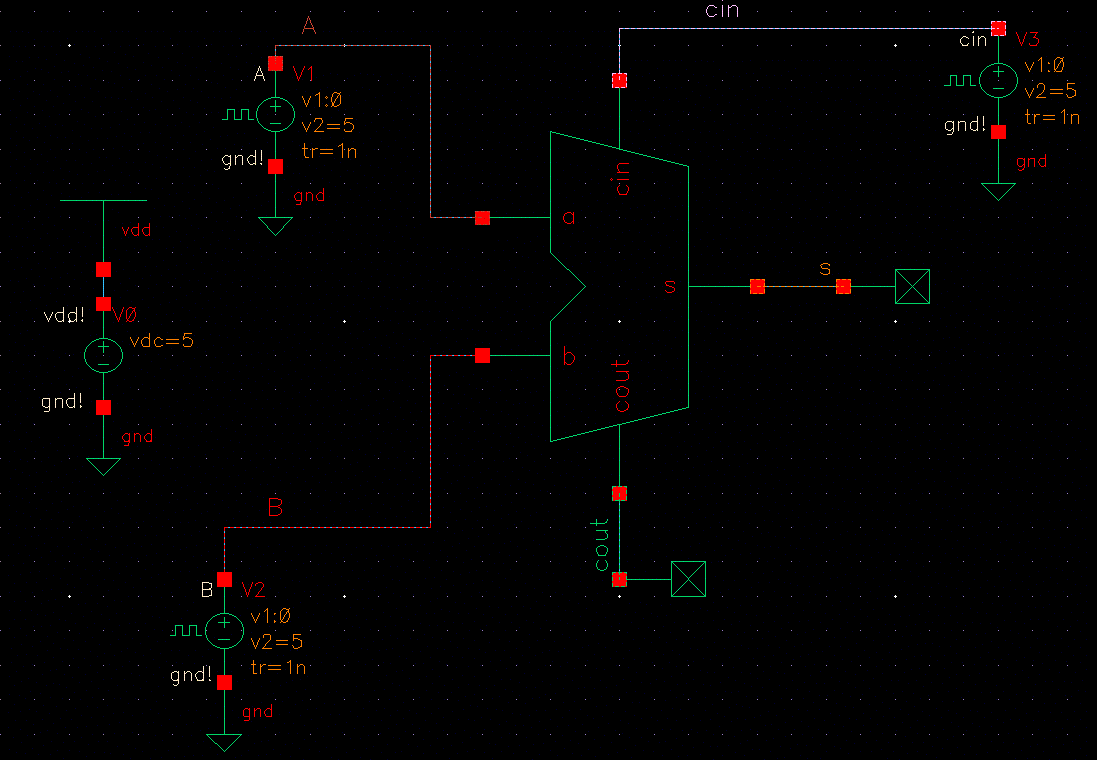Click V3 positive terminal labeled cin
The image size is (1097, 760).
click(998, 28)
